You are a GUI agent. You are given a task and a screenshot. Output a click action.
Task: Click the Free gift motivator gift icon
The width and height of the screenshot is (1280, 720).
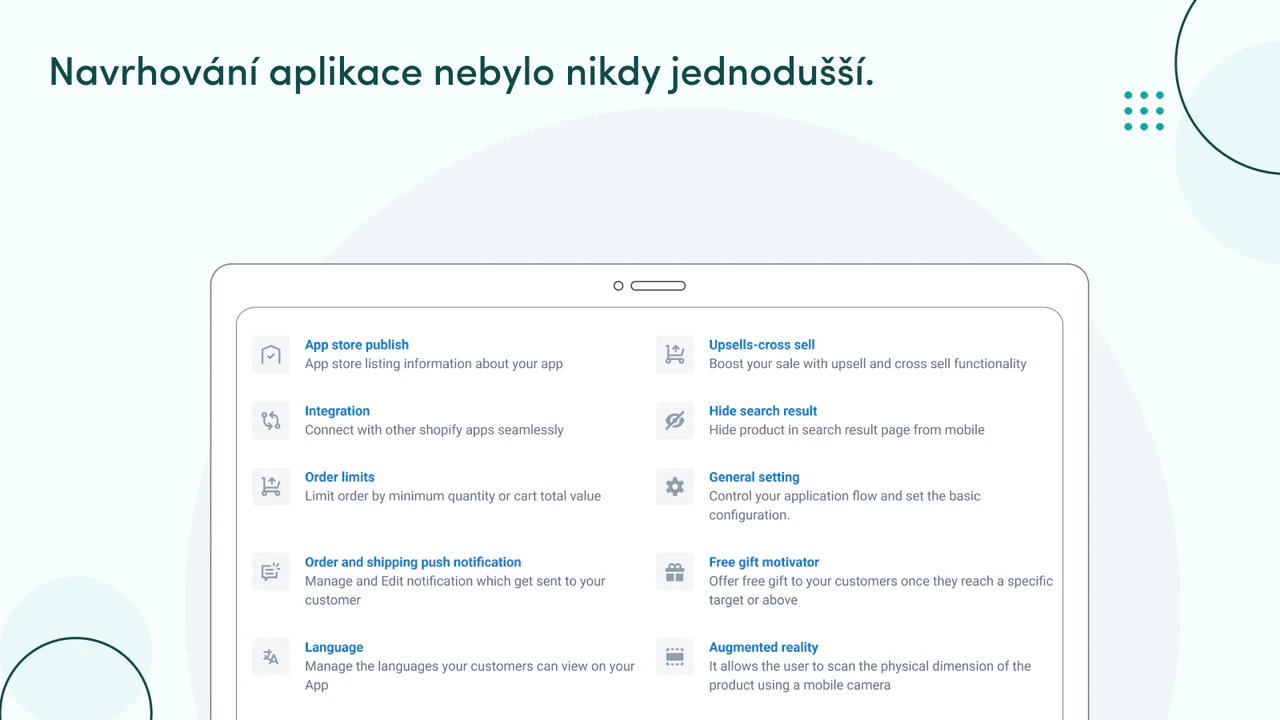coord(675,572)
